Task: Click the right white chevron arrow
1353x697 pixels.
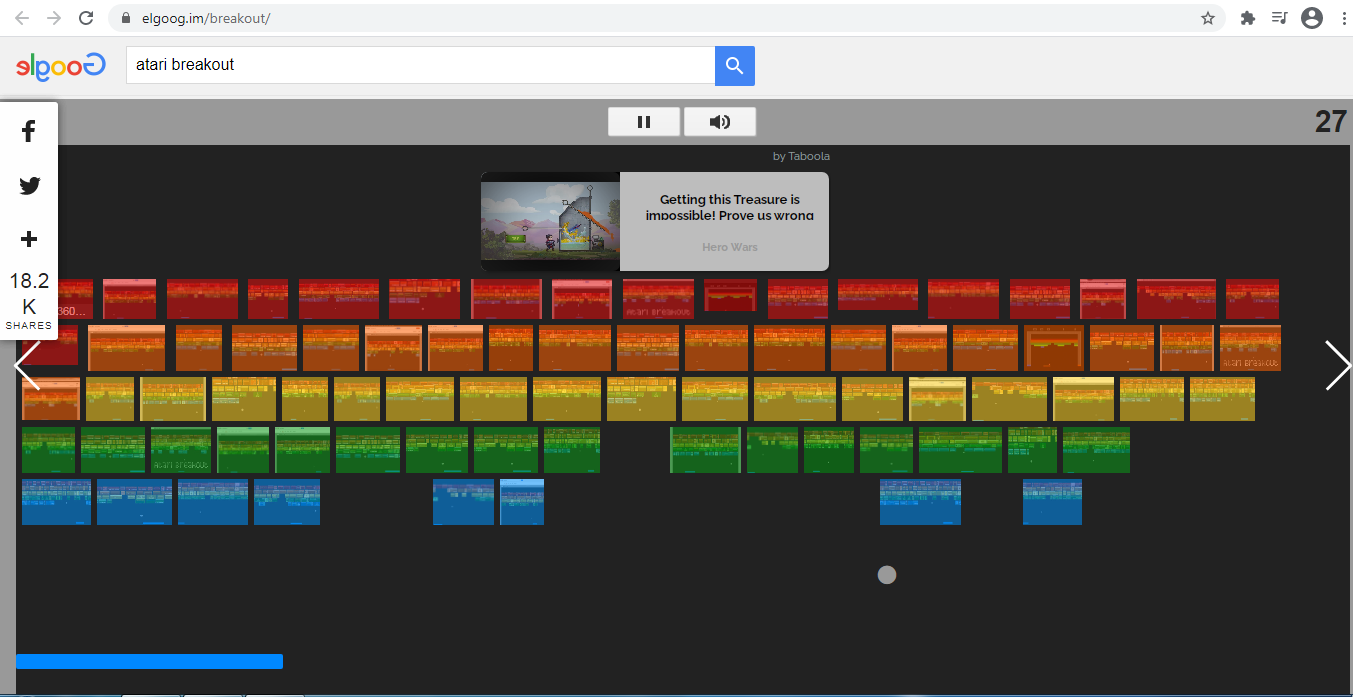Action: click(x=1338, y=365)
